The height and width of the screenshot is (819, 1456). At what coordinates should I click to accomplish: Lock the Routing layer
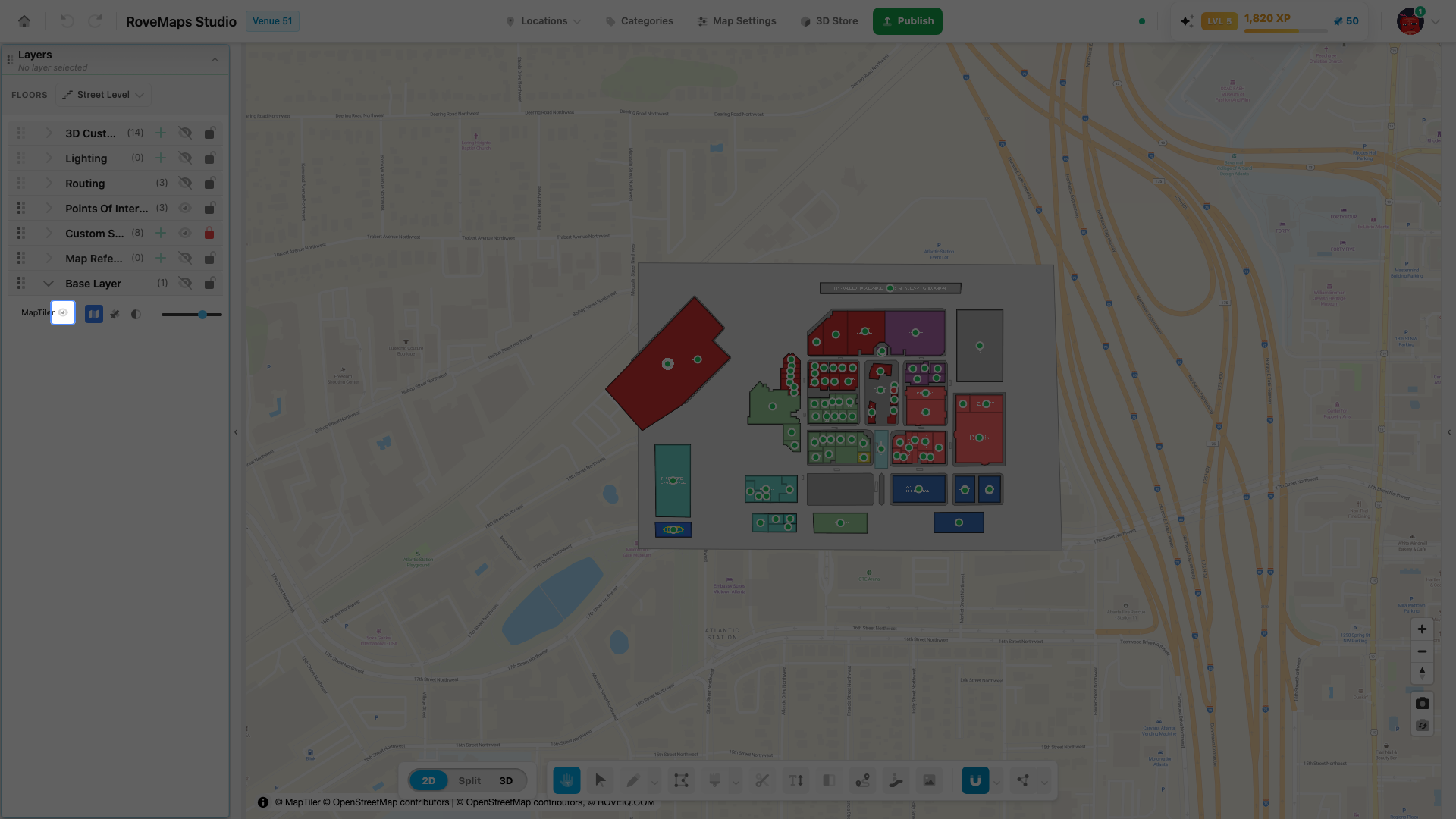tap(209, 183)
